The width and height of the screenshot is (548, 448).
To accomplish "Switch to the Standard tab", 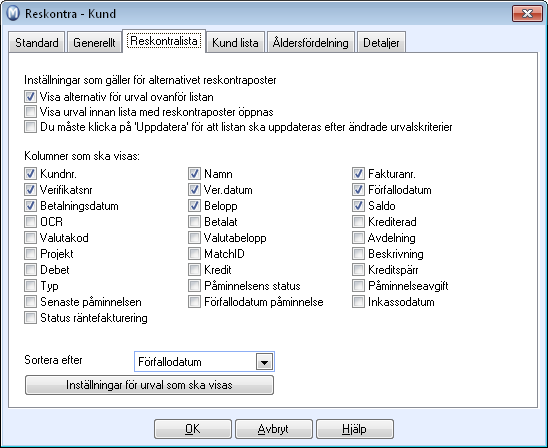I will click(37, 43).
